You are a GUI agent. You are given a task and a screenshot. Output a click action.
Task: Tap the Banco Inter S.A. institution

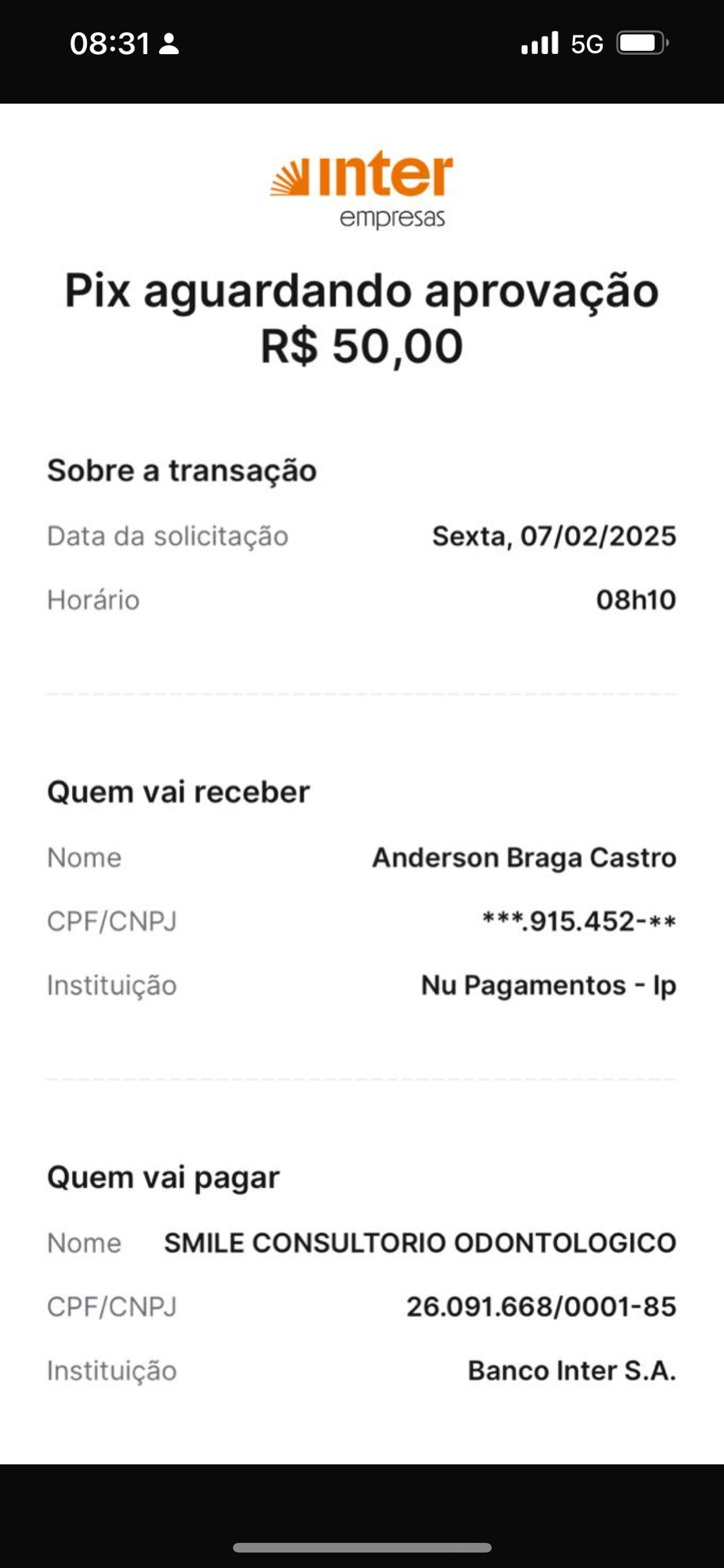571,1370
